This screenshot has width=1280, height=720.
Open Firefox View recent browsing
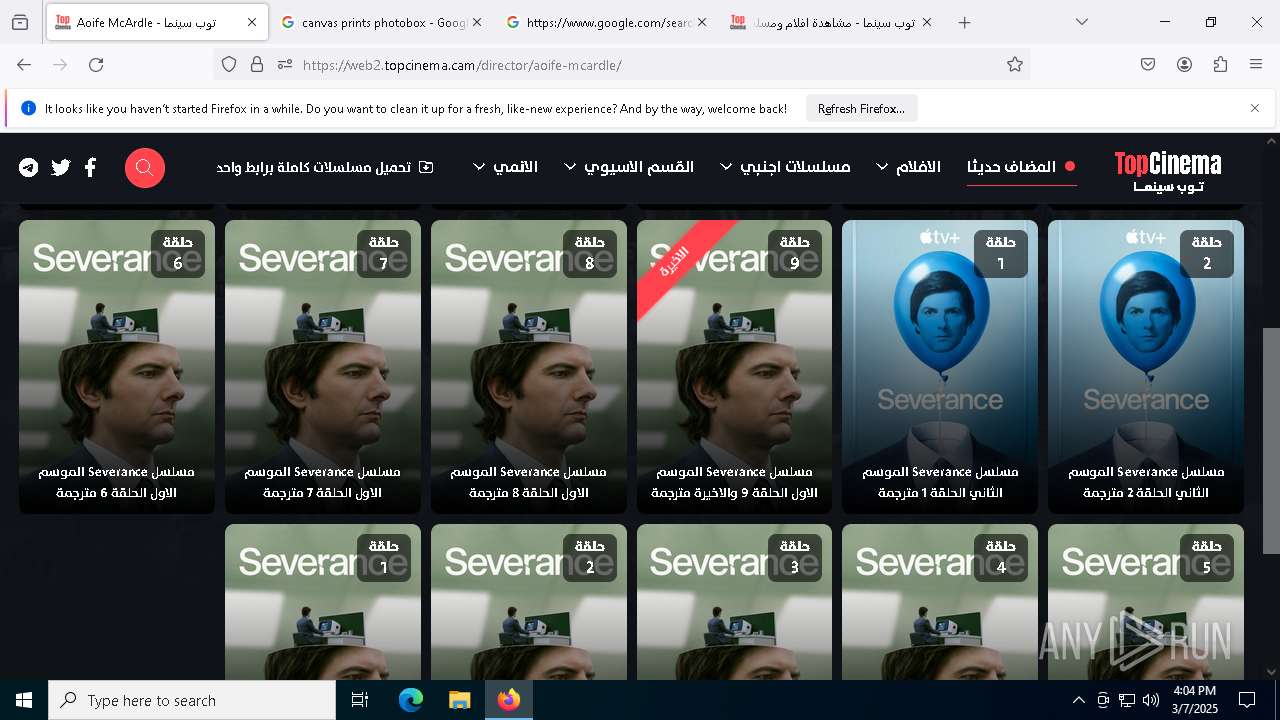[x=20, y=22]
